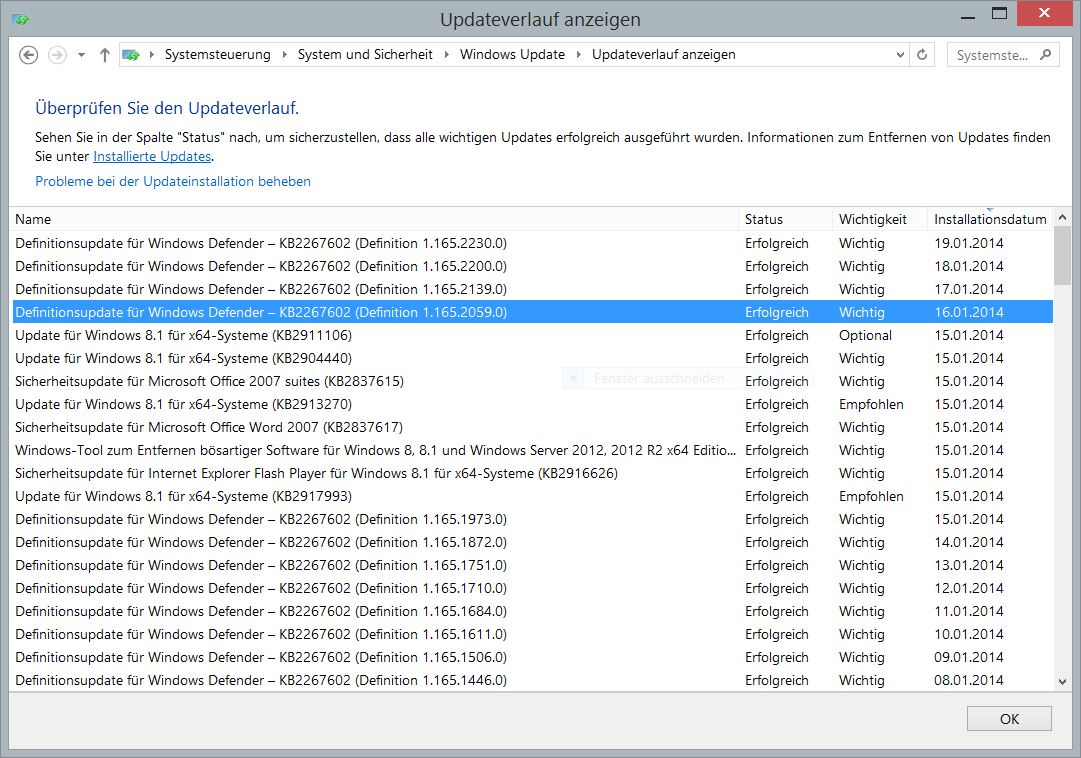Click the Empfohlen cell in KB2913270 row
The height and width of the screenshot is (758, 1081).
tap(871, 404)
